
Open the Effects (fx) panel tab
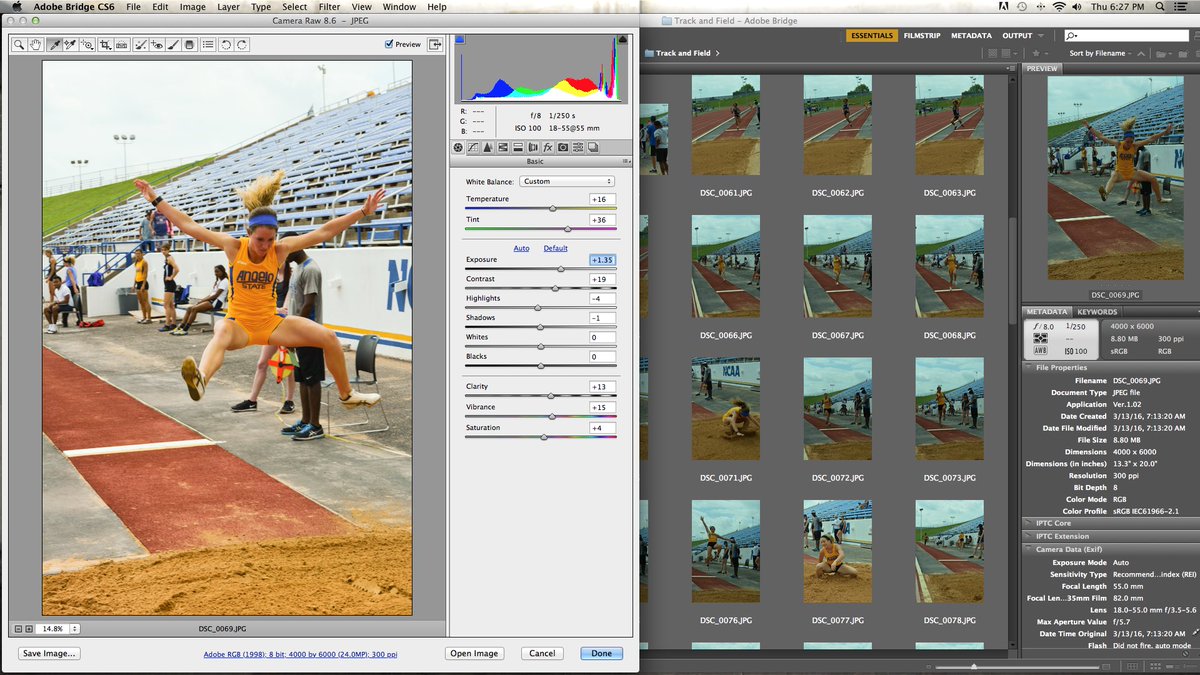[548, 147]
